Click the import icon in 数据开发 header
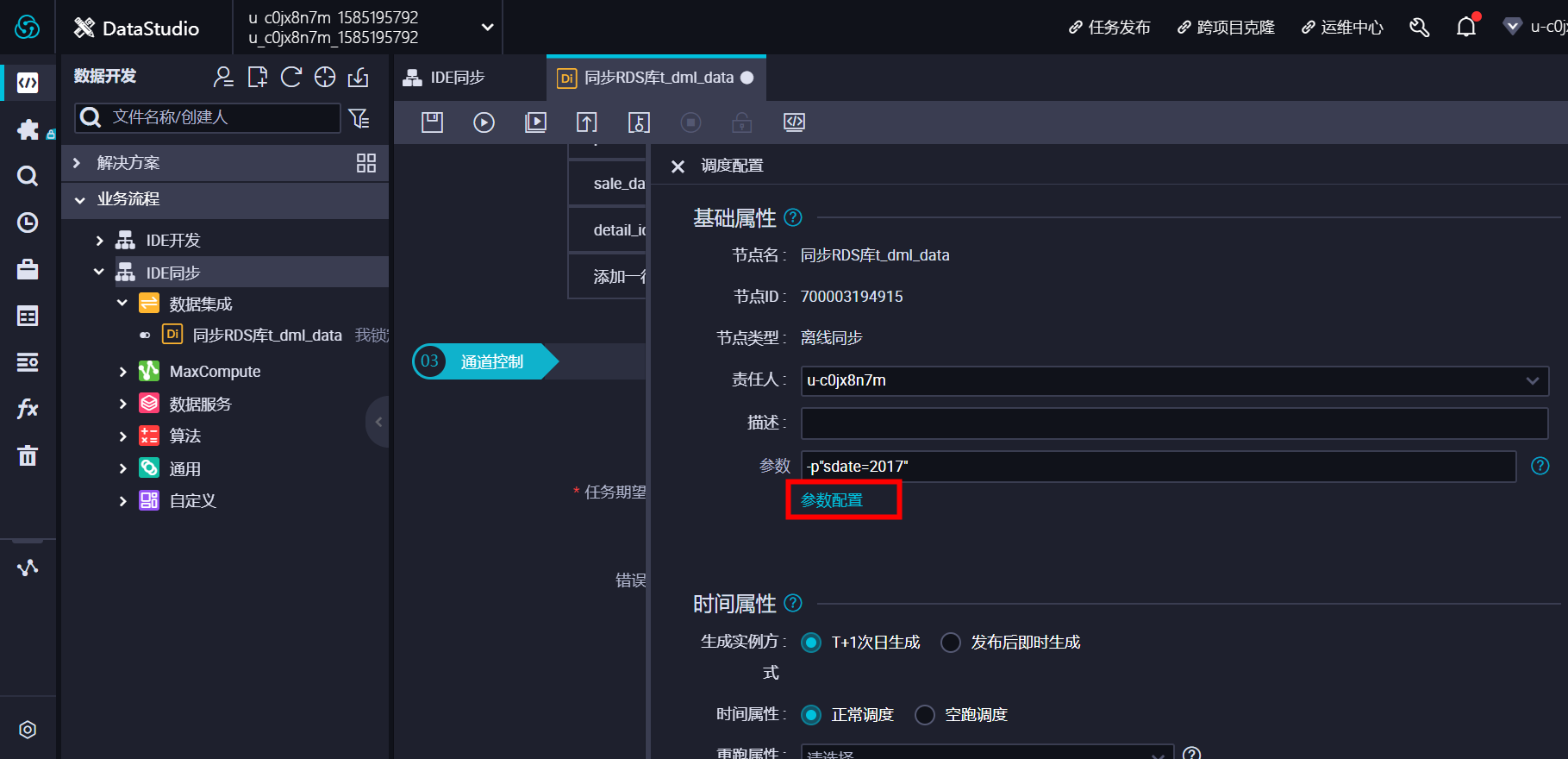 pyautogui.click(x=359, y=77)
